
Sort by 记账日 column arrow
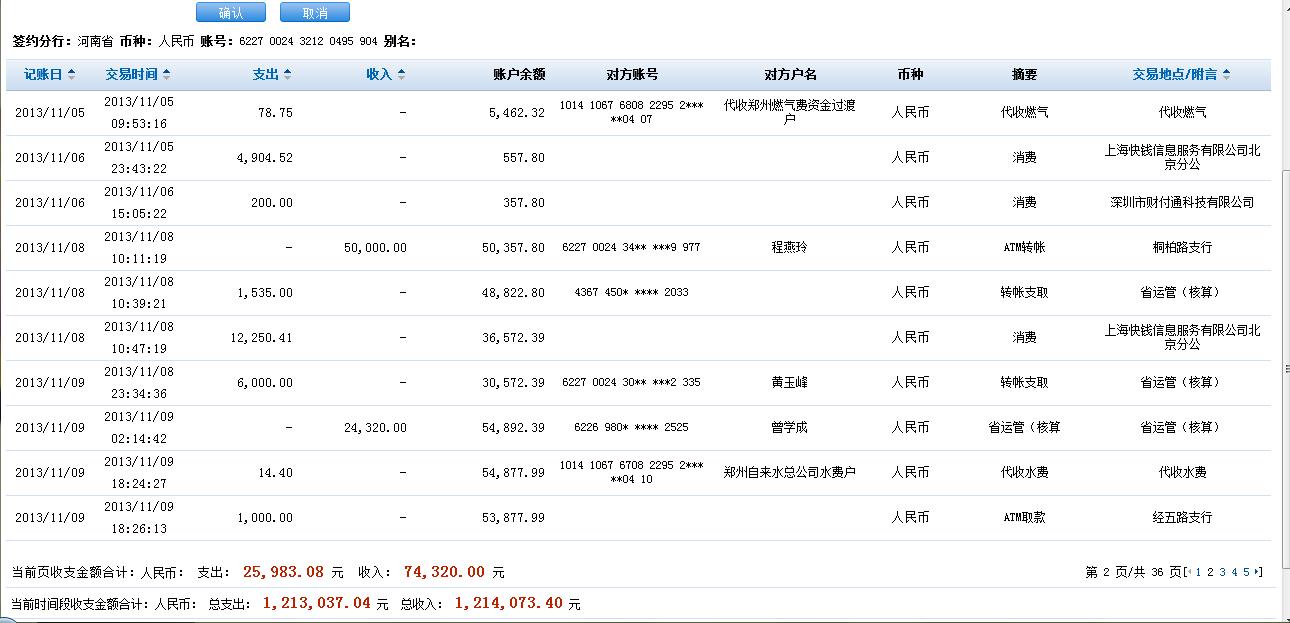(x=71, y=75)
